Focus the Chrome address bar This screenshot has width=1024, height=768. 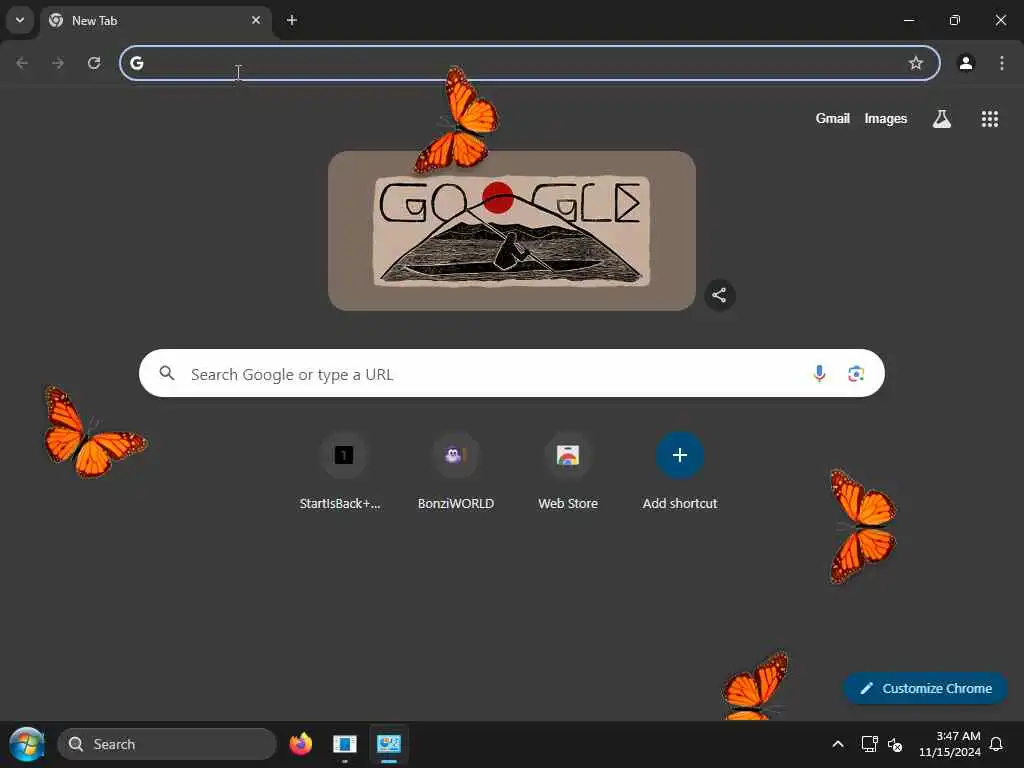pyautogui.click(x=530, y=63)
